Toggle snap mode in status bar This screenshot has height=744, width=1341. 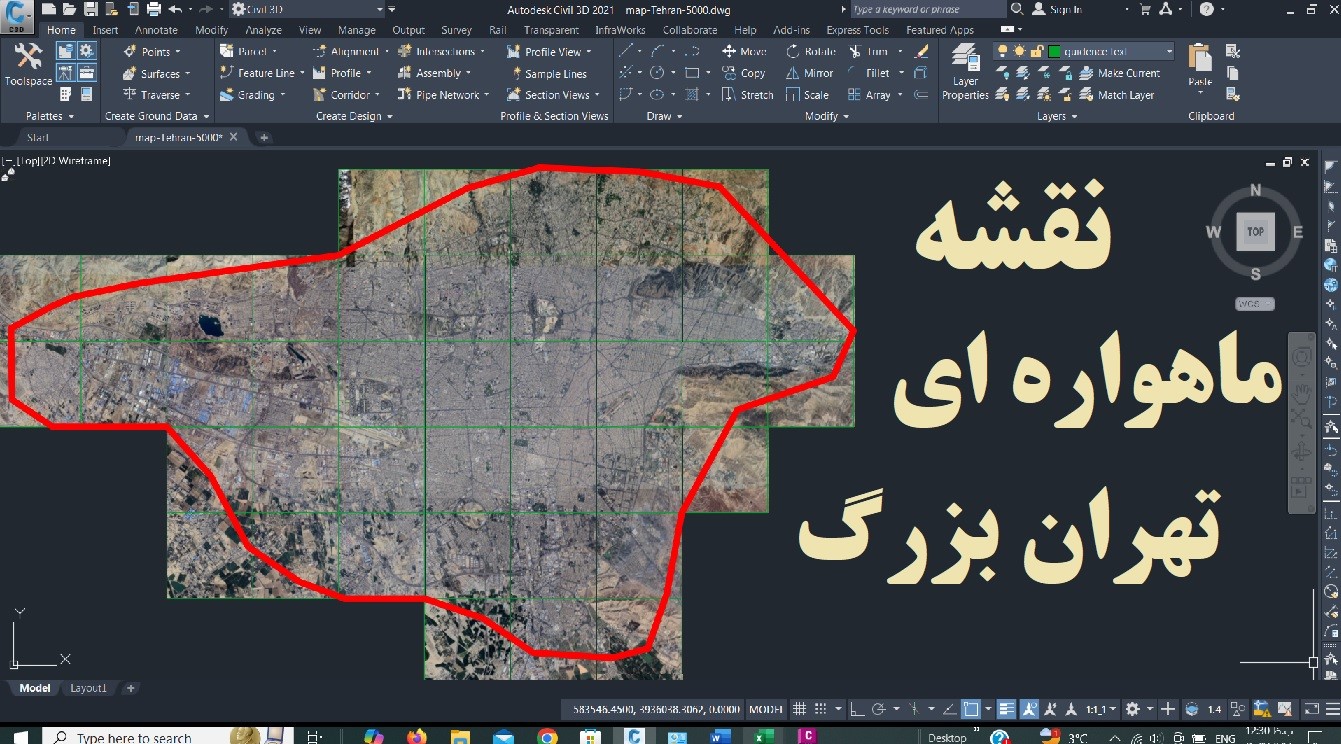coord(818,708)
